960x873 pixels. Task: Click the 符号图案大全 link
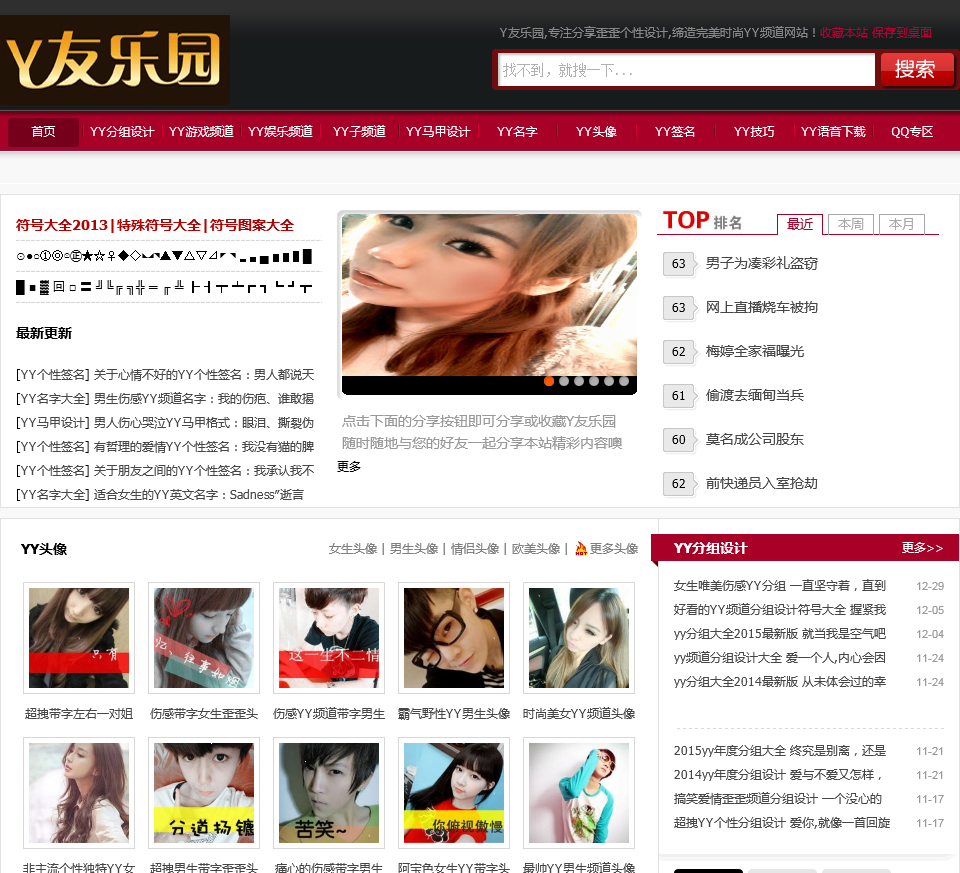tap(252, 225)
